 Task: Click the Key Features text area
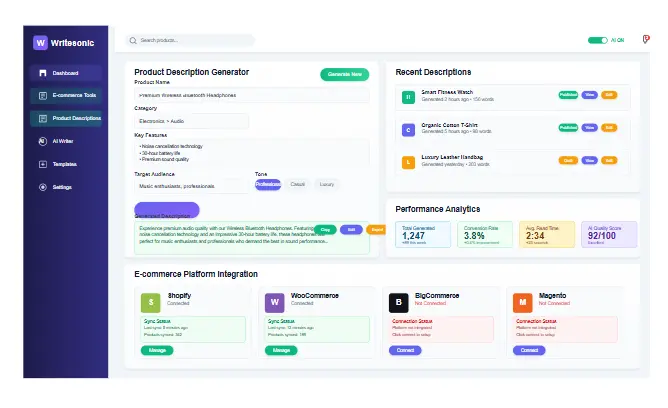pos(252,153)
